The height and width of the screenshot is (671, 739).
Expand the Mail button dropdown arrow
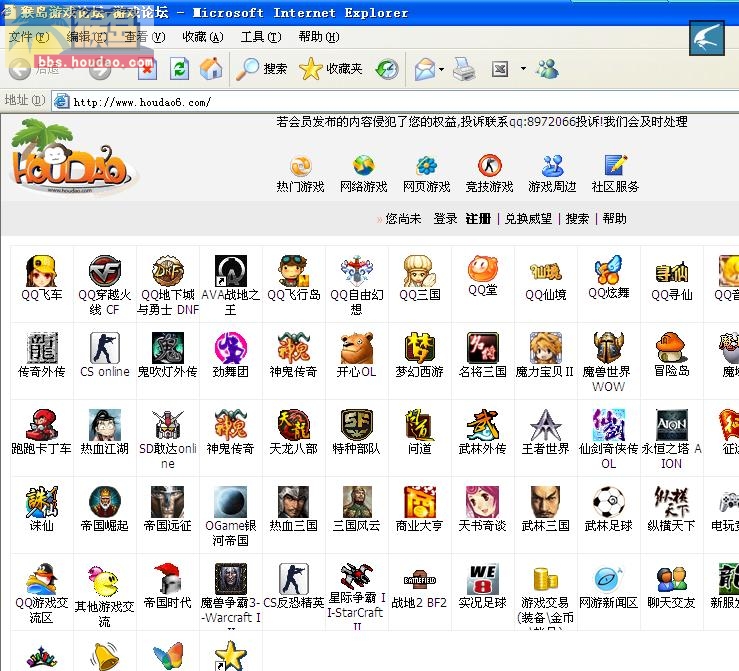(441, 69)
